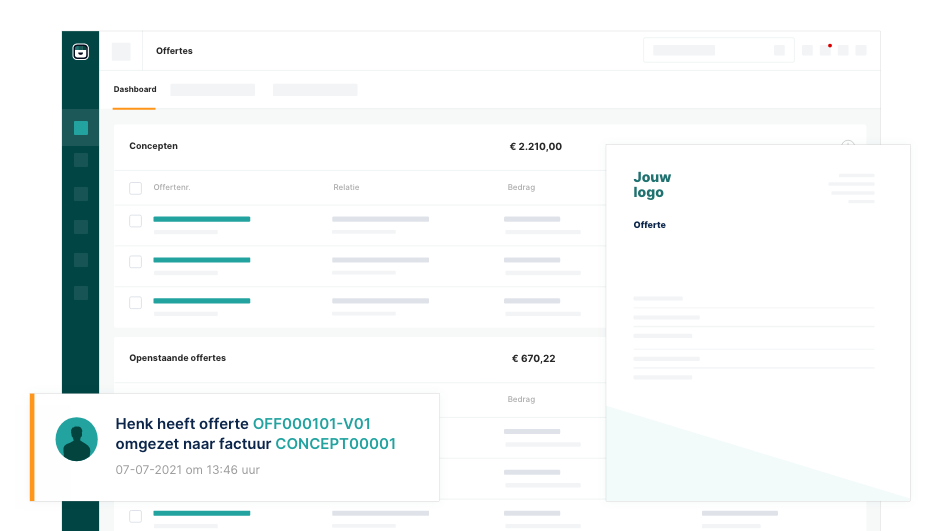This screenshot has width=940, height=531.
Task: Click the square icon left of Offertes title
Action: (x=121, y=51)
